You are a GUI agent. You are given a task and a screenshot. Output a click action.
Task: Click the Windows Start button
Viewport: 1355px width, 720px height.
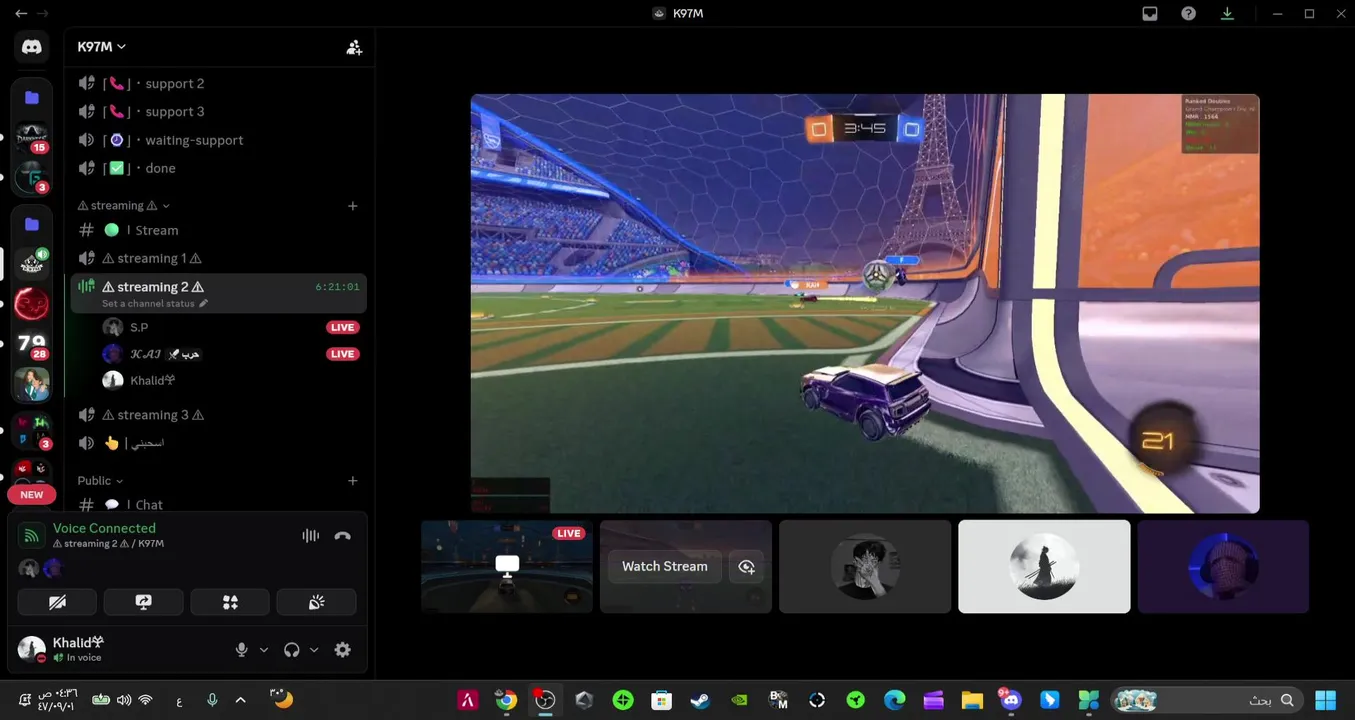pos(1326,700)
